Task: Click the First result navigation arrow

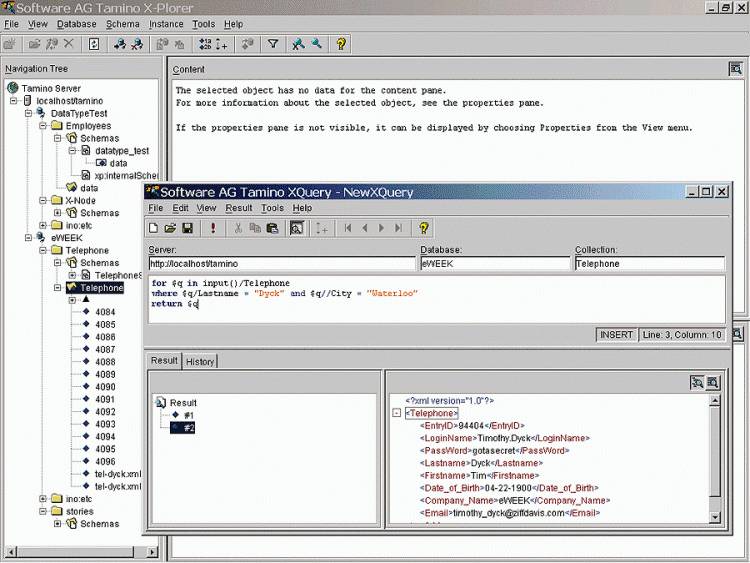Action: pos(348,228)
